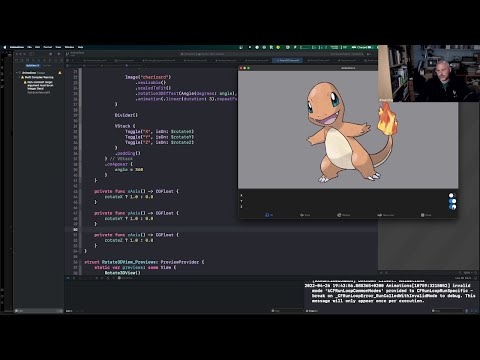Open the Source Control navigator icon
The image size is (480, 360).
tap(23, 60)
